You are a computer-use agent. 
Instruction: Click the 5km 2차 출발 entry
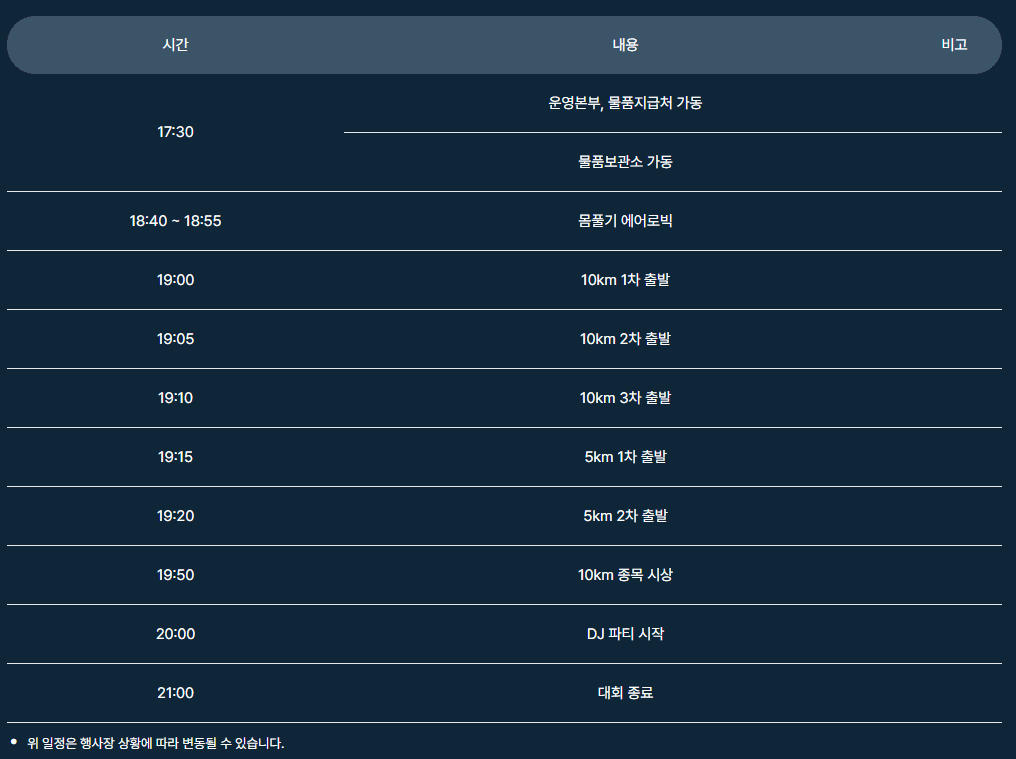[x=625, y=516]
